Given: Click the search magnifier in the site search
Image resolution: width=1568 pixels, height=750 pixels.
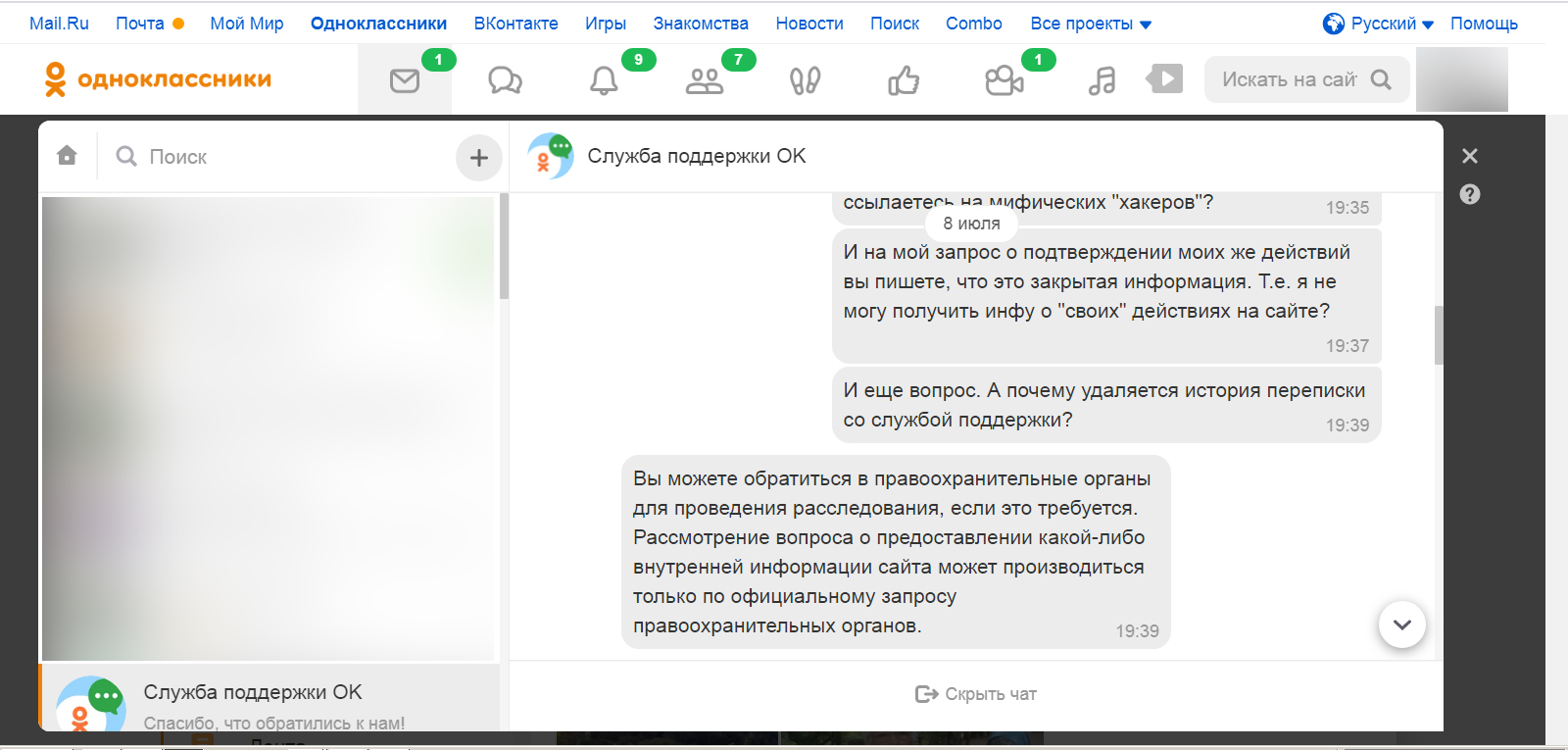Looking at the screenshot, I should point(1381,79).
